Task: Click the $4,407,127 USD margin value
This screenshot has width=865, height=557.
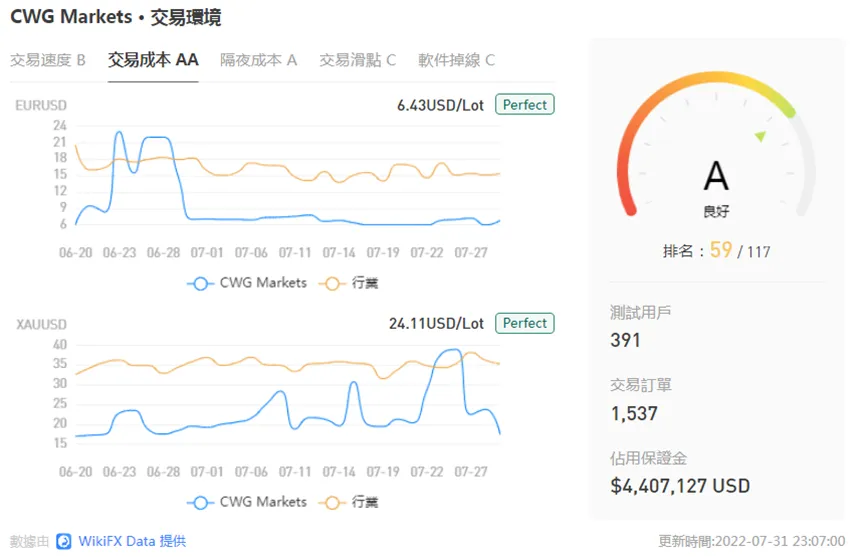Action: click(x=680, y=486)
